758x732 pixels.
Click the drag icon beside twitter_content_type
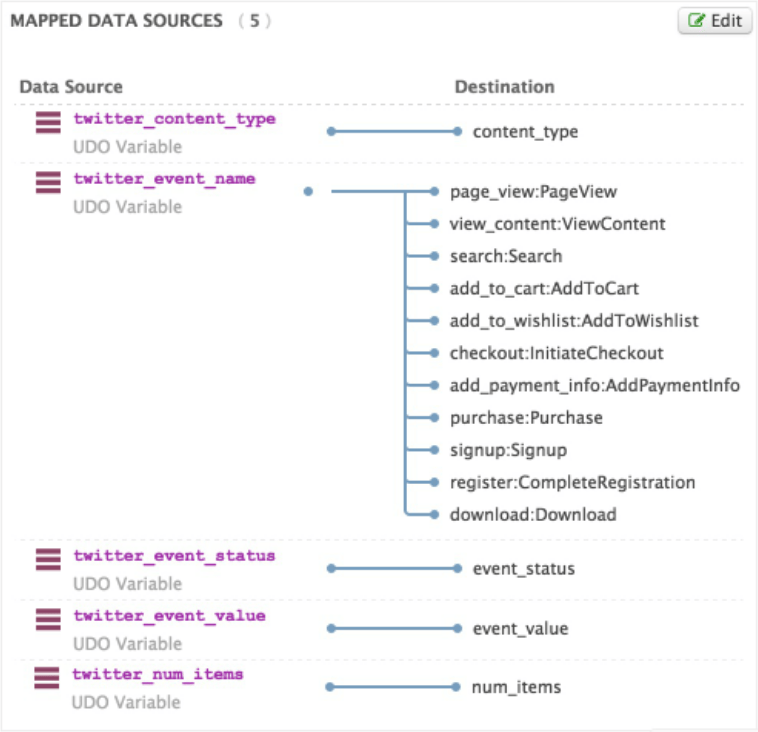tap(48, 123)
